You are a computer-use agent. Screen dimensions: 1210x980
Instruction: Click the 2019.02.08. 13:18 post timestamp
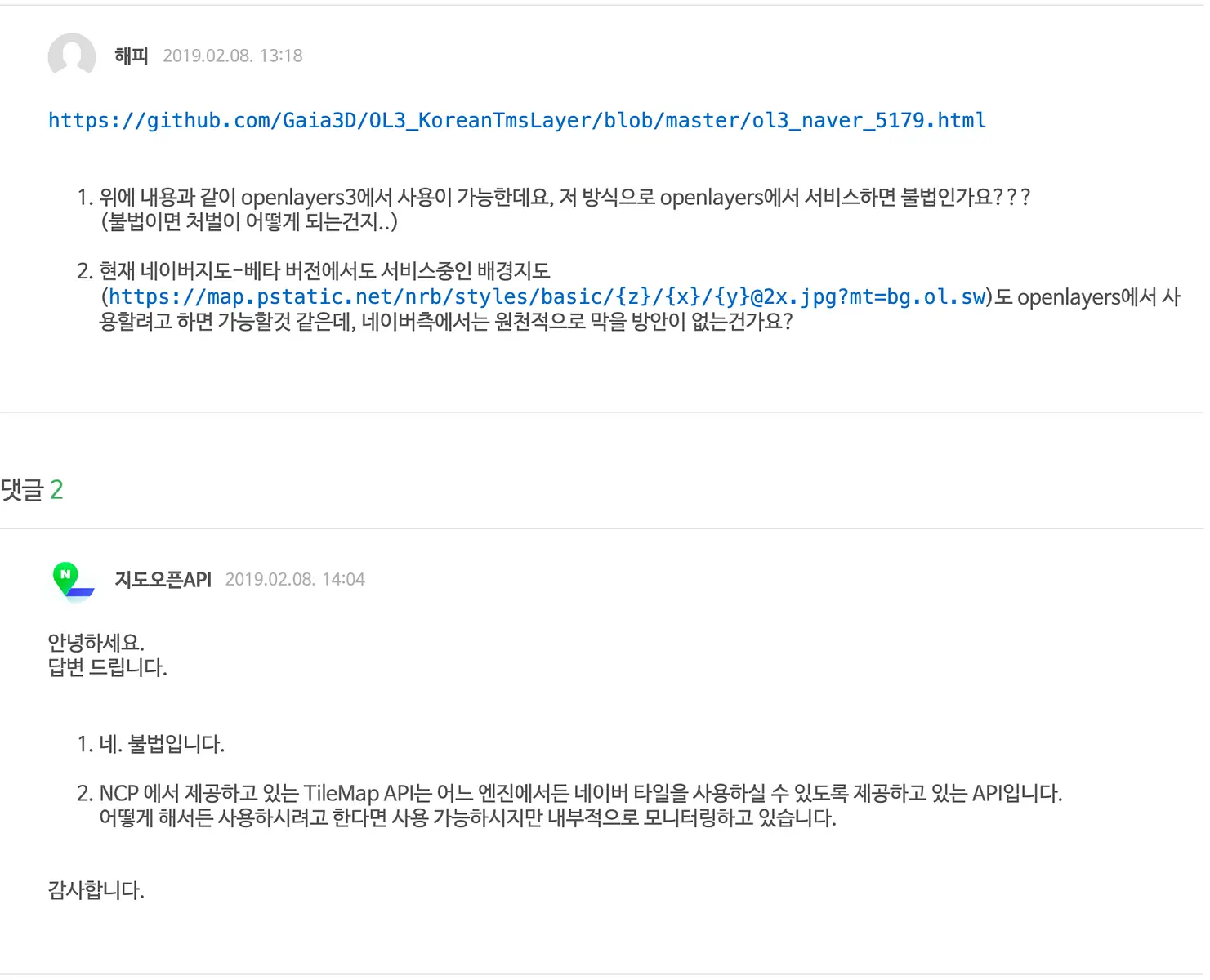233,56
